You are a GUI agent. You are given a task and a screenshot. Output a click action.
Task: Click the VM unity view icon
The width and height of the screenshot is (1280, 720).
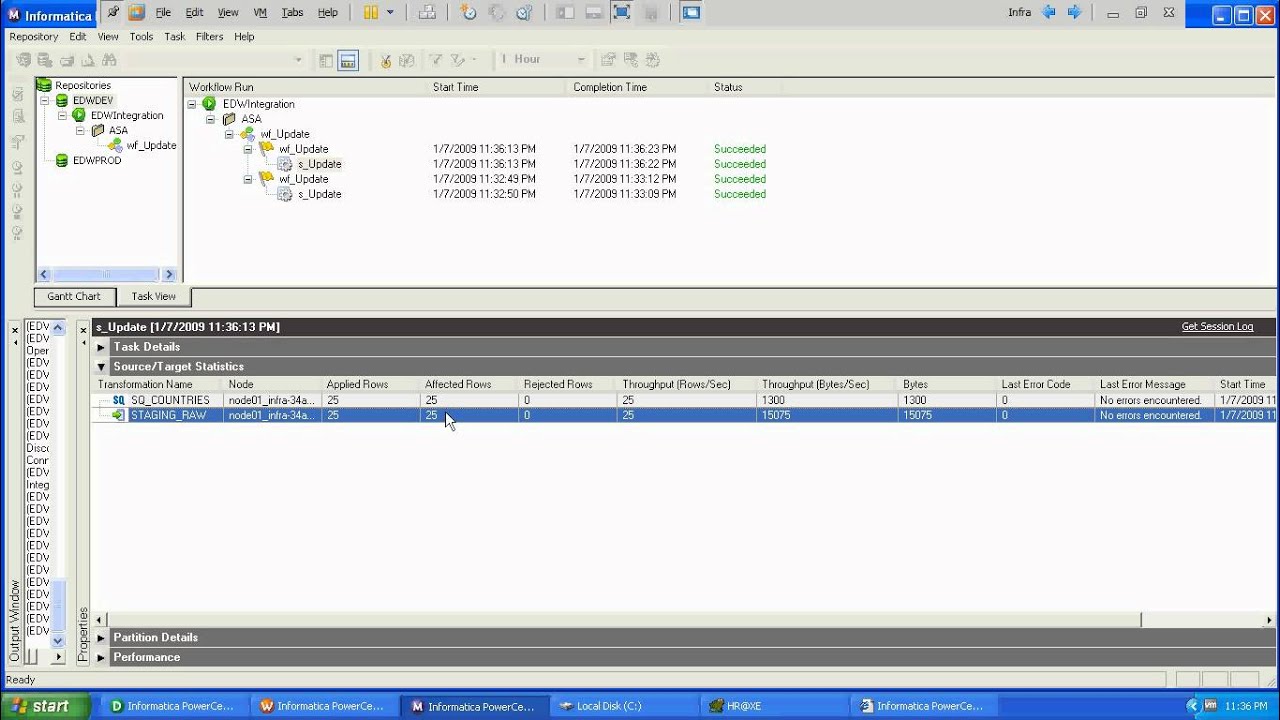(690, 13)
